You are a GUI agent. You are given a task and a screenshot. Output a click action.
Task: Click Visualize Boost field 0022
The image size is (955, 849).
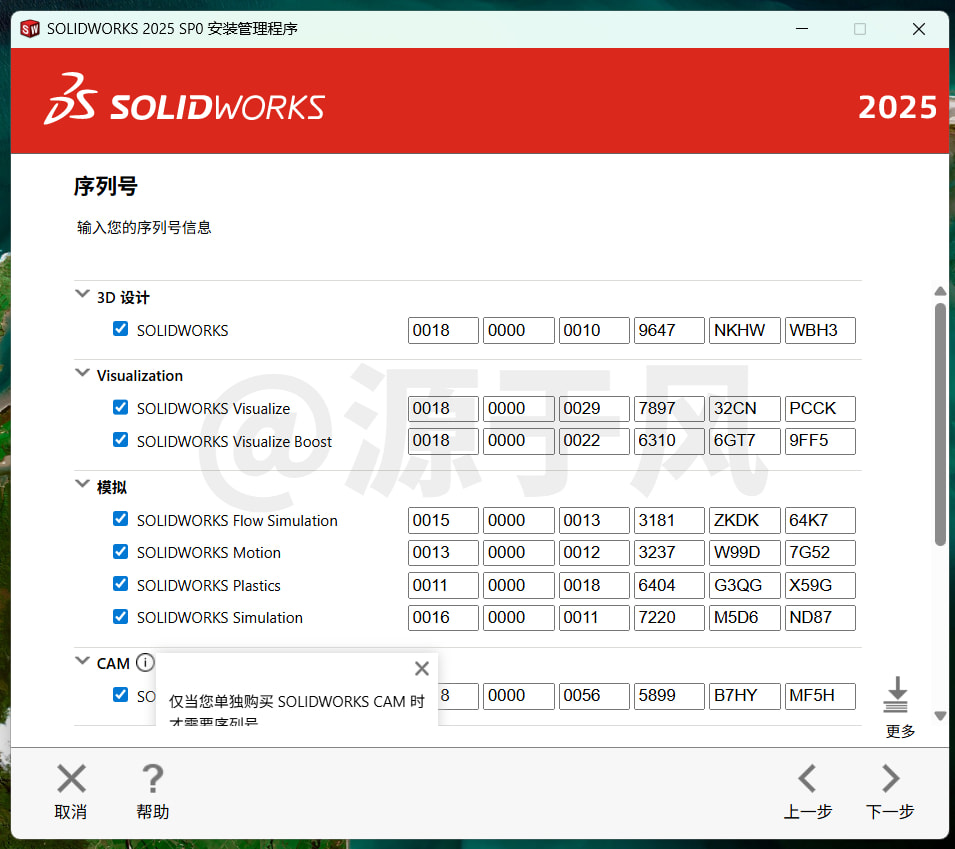tap(594, 441)
